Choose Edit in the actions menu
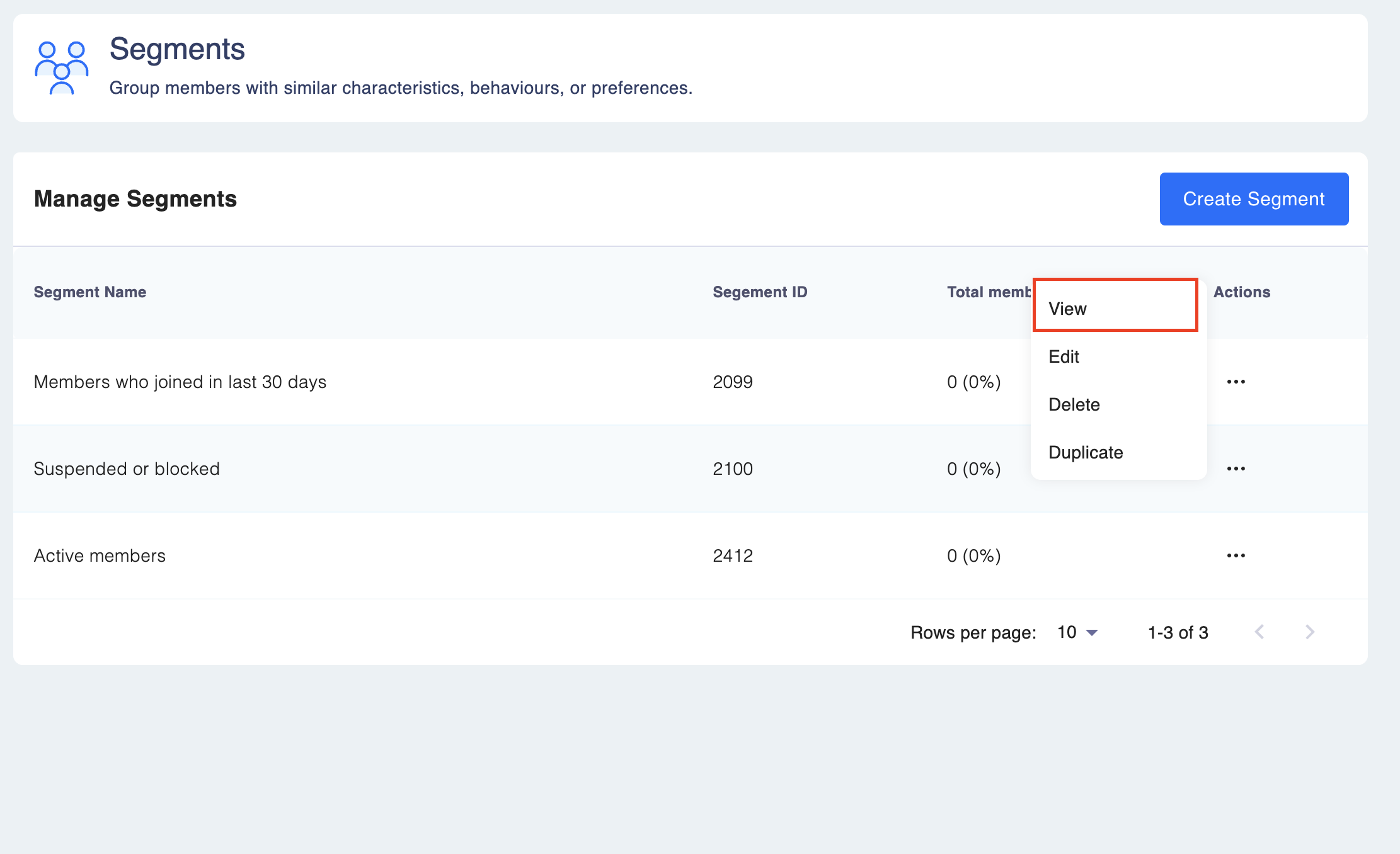This screenshot has width=1400, height=854. point(1064,356)
